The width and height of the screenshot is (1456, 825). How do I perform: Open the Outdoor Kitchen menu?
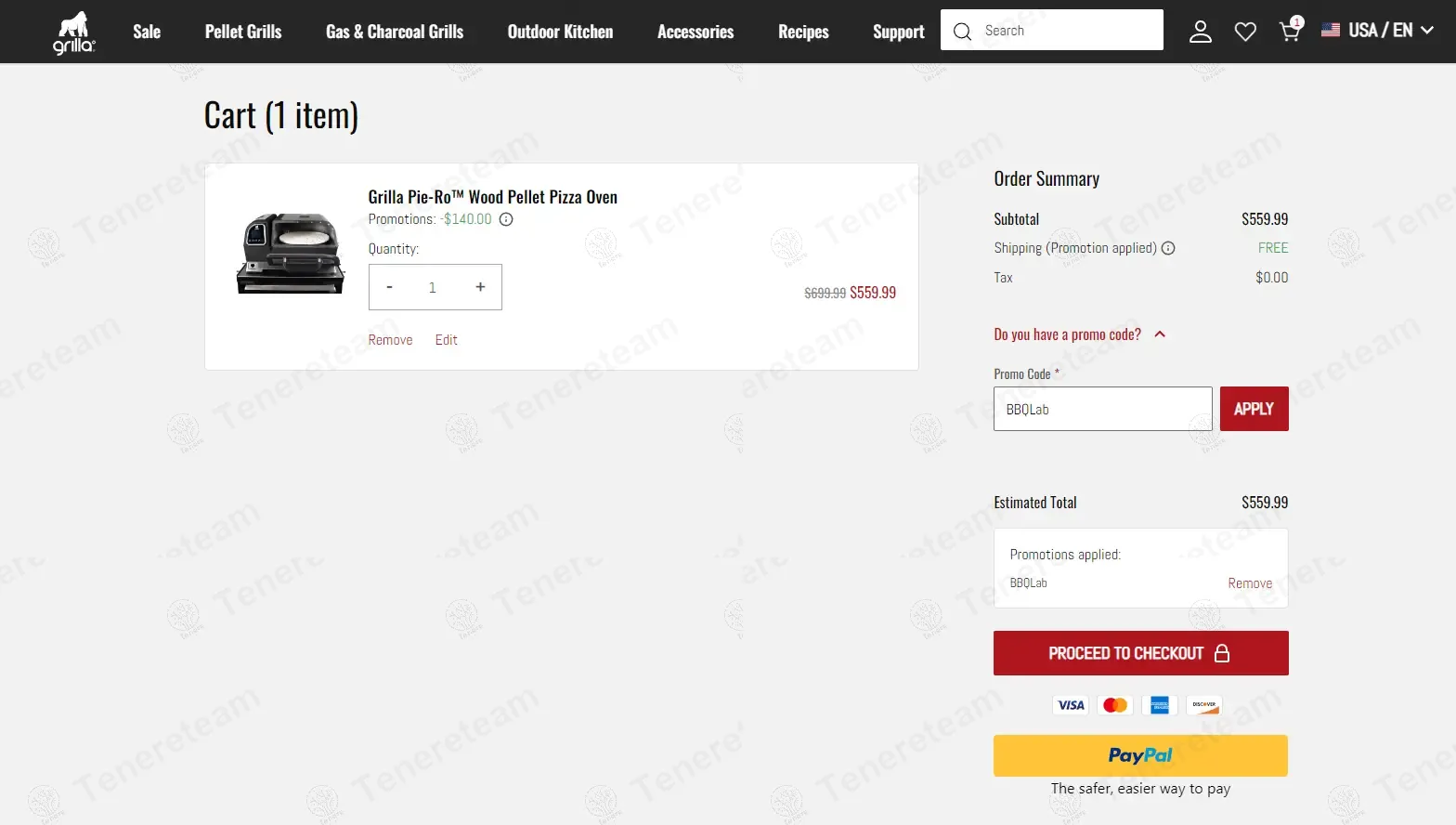[560, 32]
